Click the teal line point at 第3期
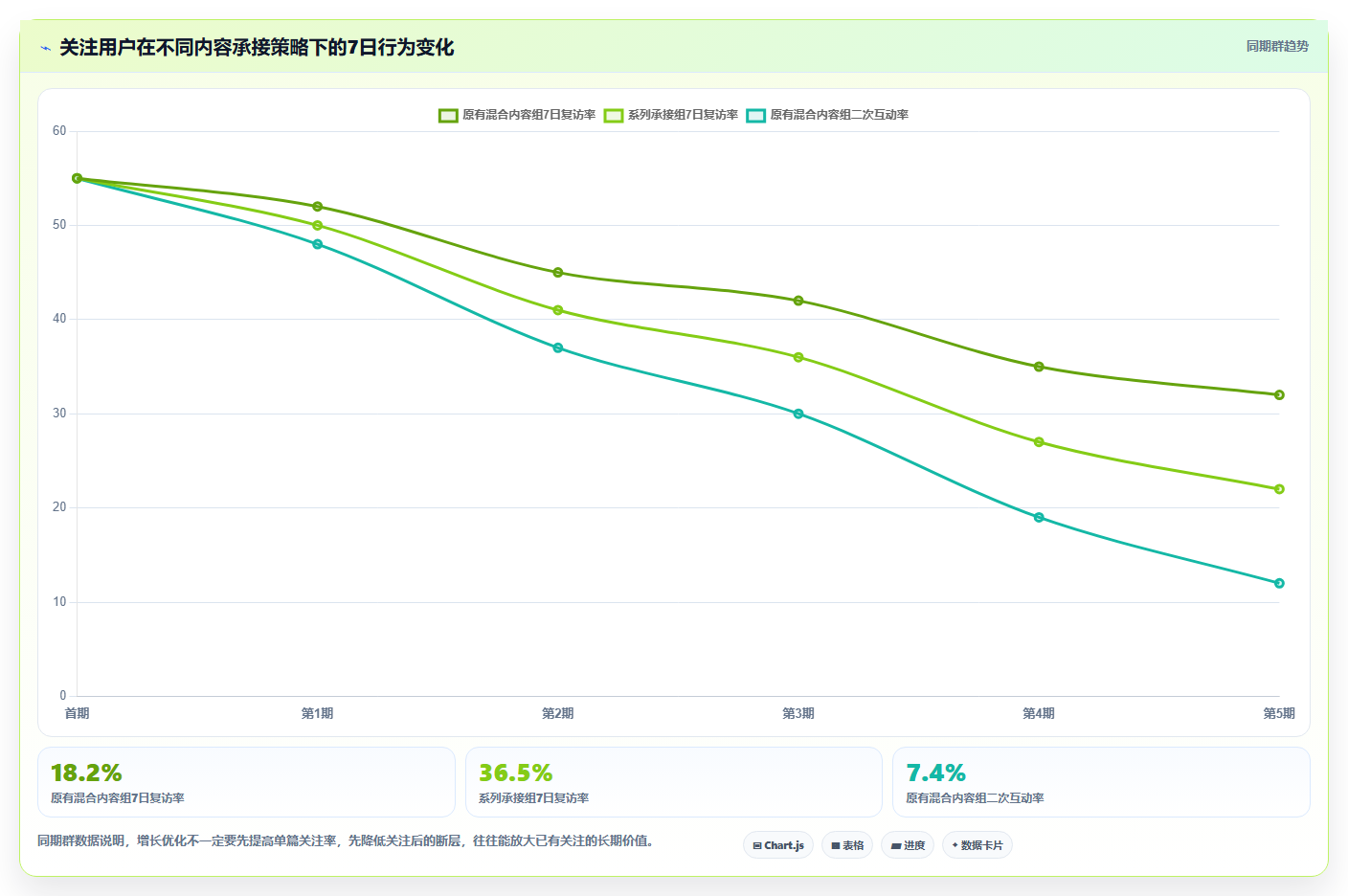Screen dimensions: 1348x896 coord(798,414)
